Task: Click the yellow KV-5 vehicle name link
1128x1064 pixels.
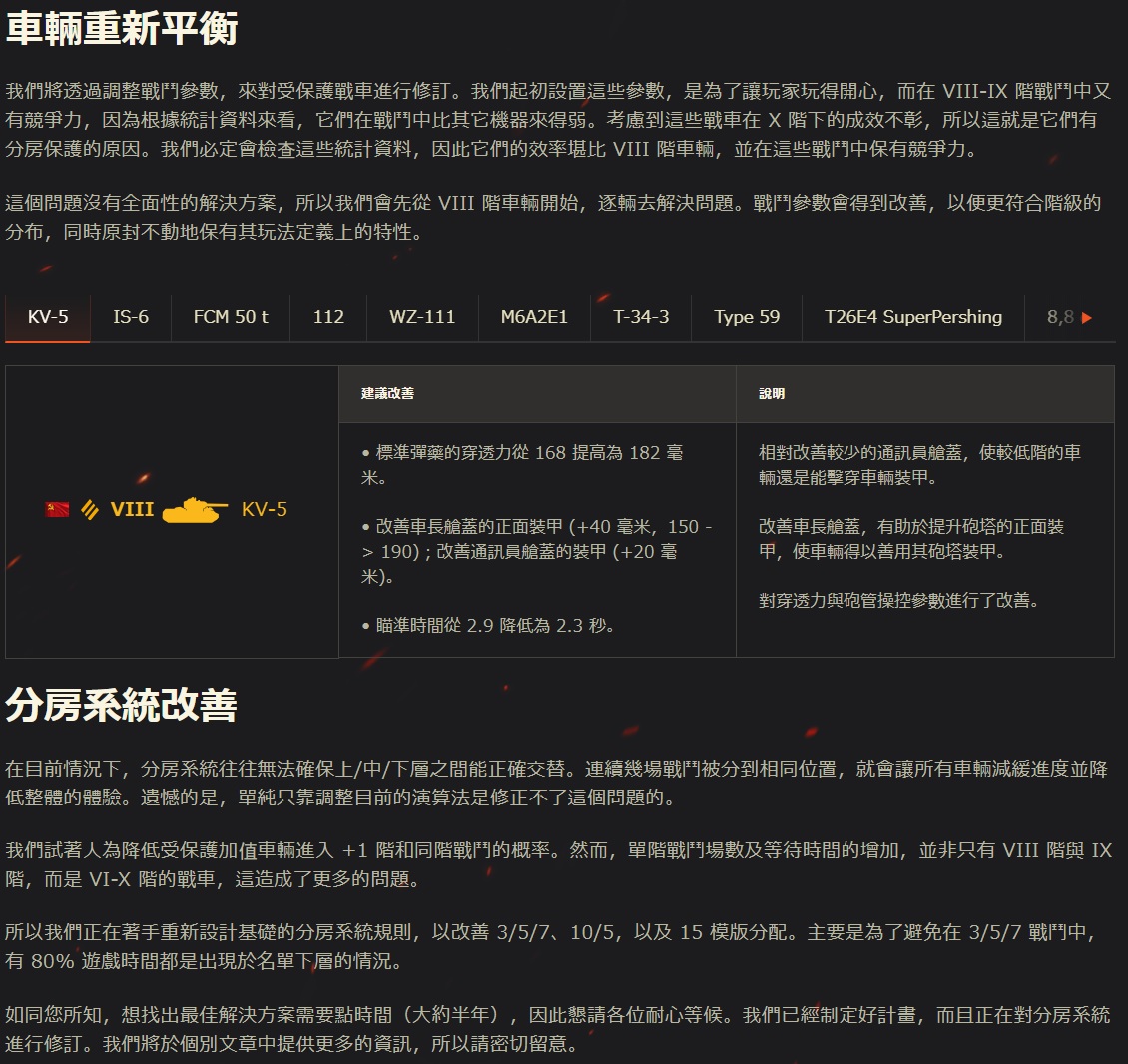Action: [x=265, y=510]
